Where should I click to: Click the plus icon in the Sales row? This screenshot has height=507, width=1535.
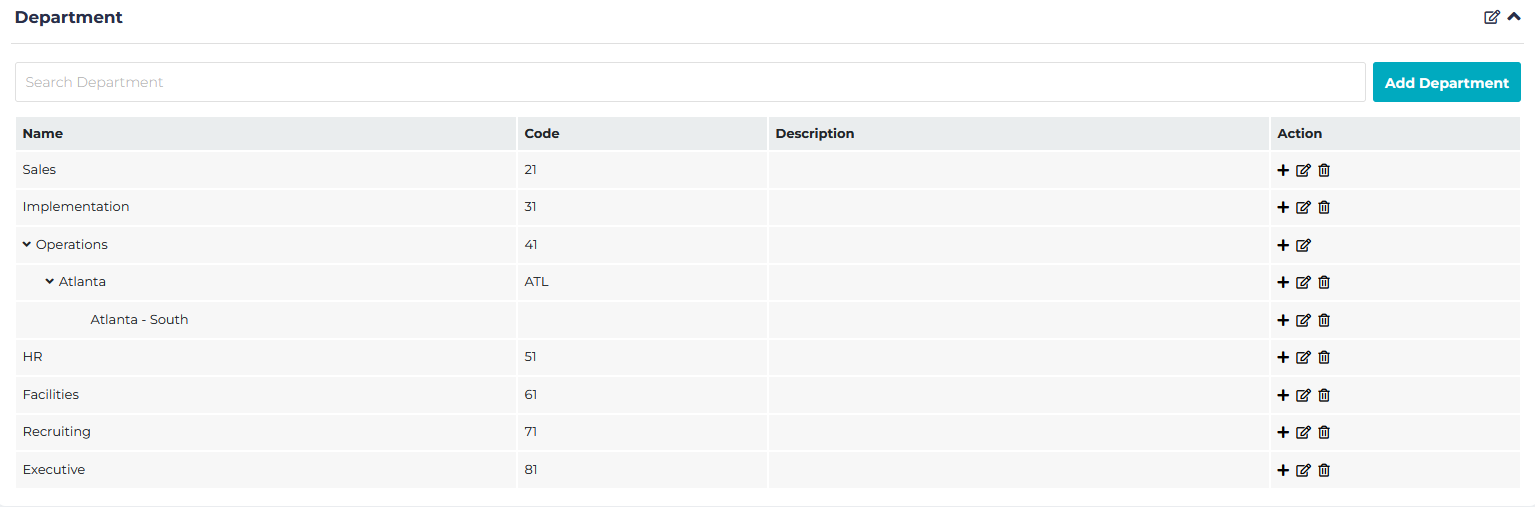coord(1283,170)
